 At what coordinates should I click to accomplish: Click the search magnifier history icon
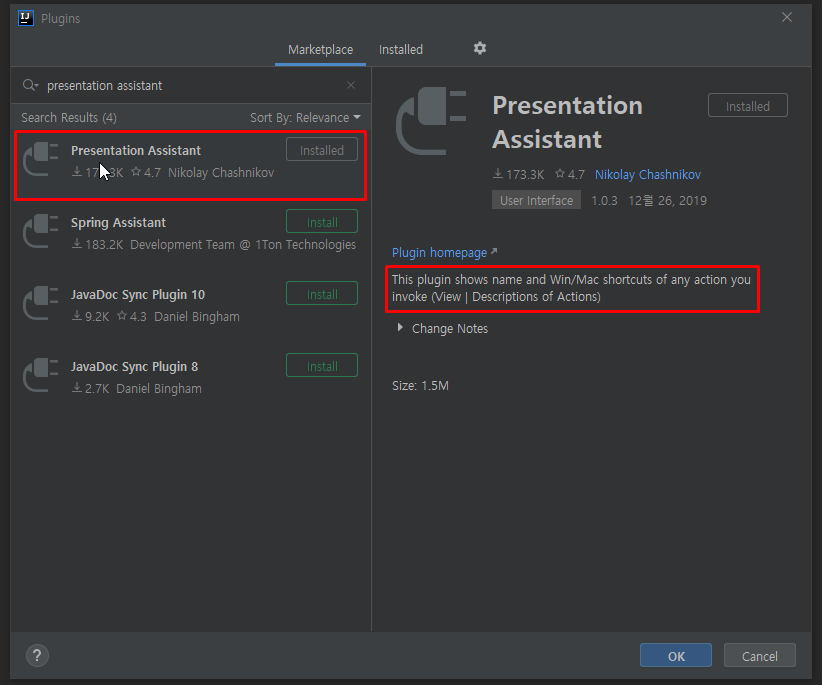tap(30, 85)
